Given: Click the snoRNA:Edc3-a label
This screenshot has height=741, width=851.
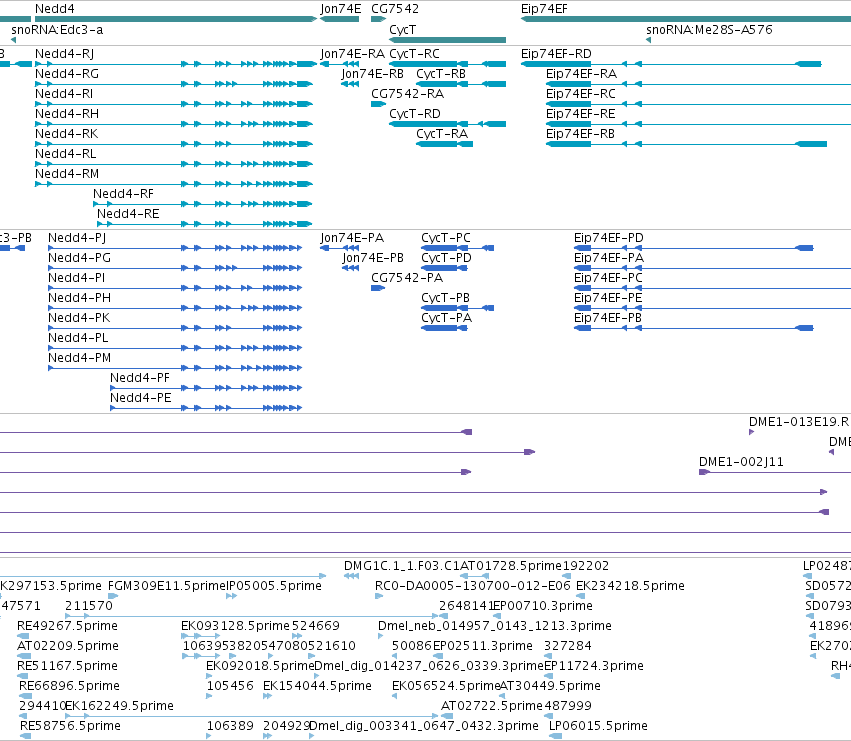Looking at the screenshot, I should 57,30.
